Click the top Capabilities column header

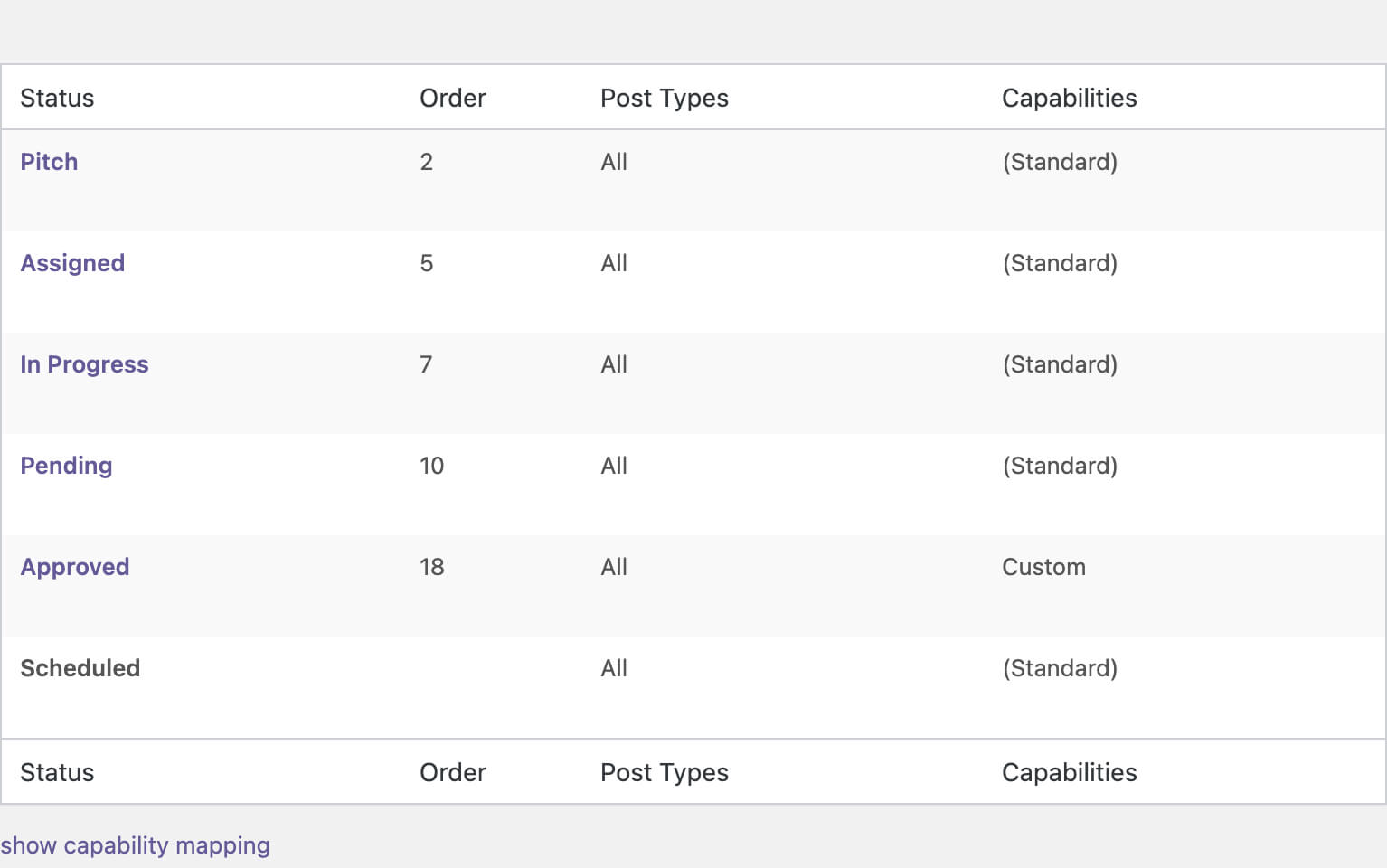coord(1069,98)
